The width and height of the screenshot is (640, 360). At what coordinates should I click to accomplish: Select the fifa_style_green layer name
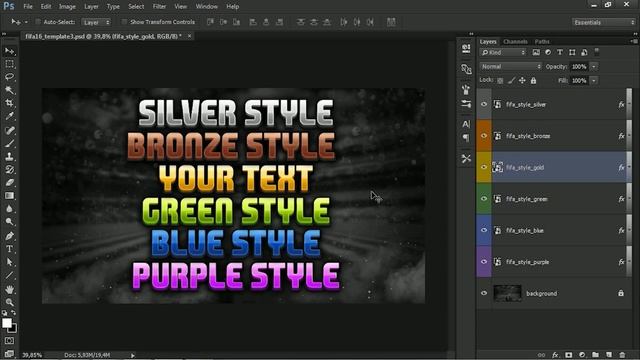pyautogui.click(x=527, y=199)
